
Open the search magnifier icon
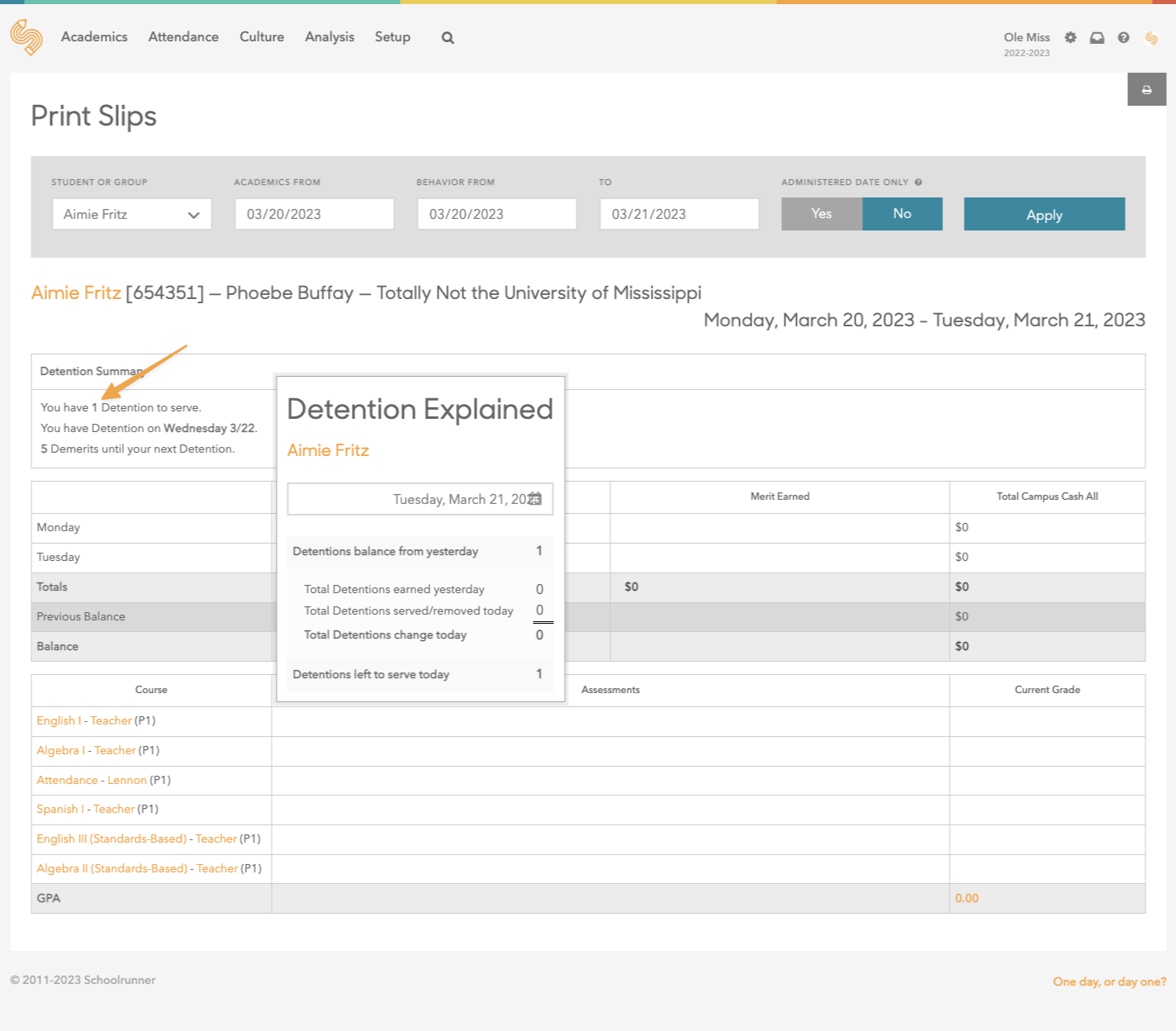click(x=448, y=38)
